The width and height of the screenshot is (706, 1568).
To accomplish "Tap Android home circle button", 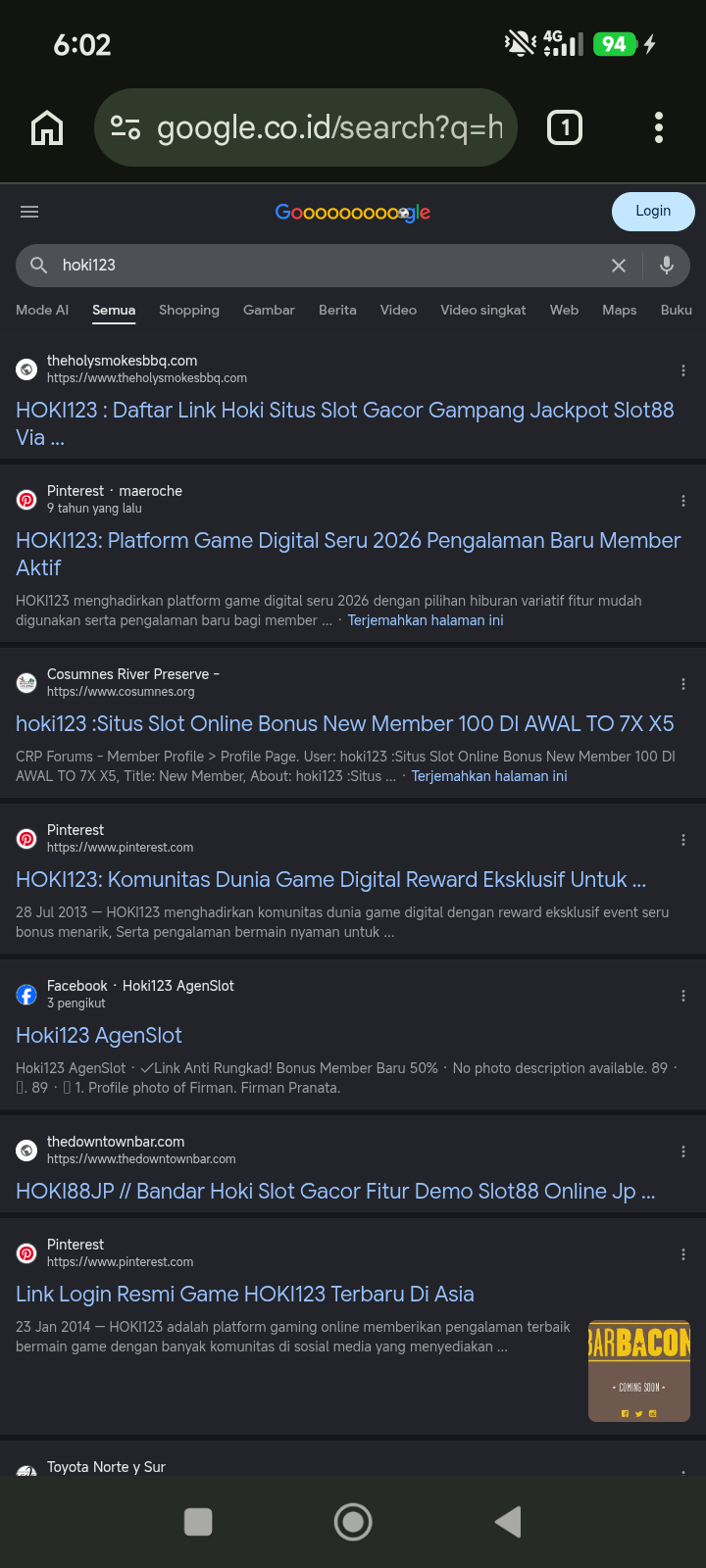I will 353,1522.
